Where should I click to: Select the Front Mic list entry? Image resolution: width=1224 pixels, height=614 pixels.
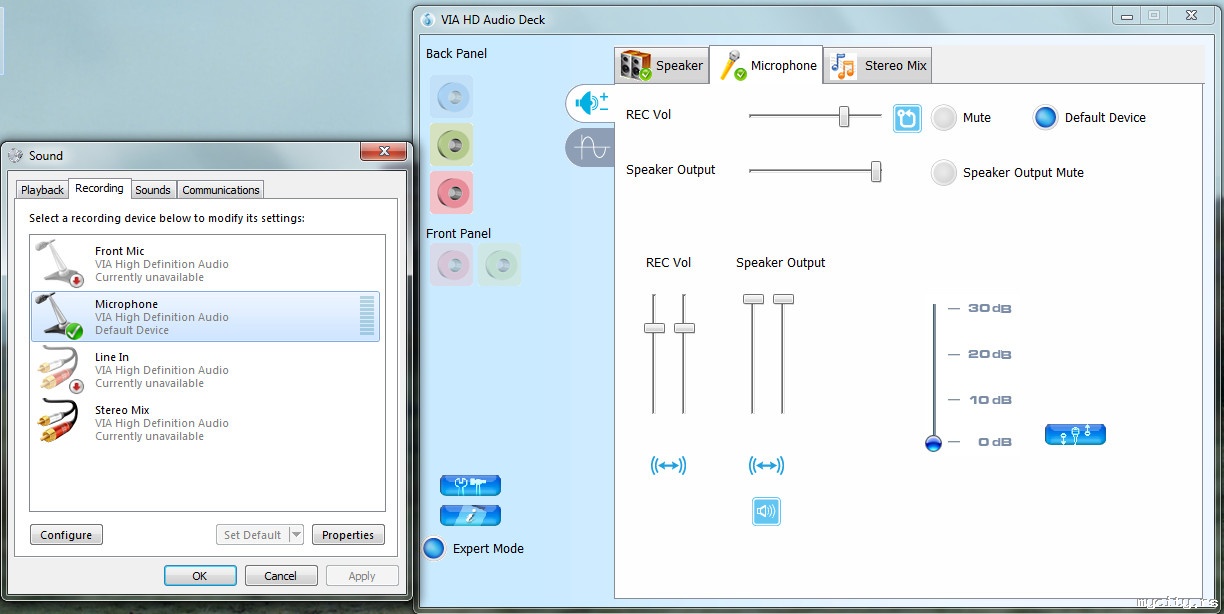point(206,264)
